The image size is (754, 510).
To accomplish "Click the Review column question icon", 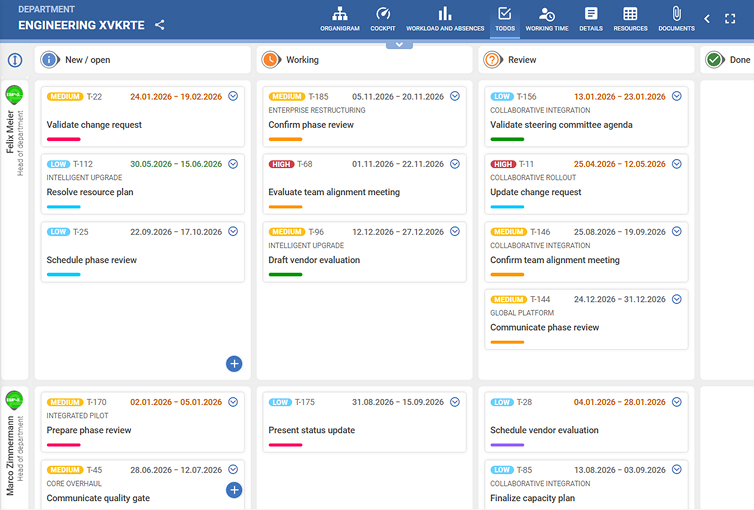I will [x=492, y=60].
